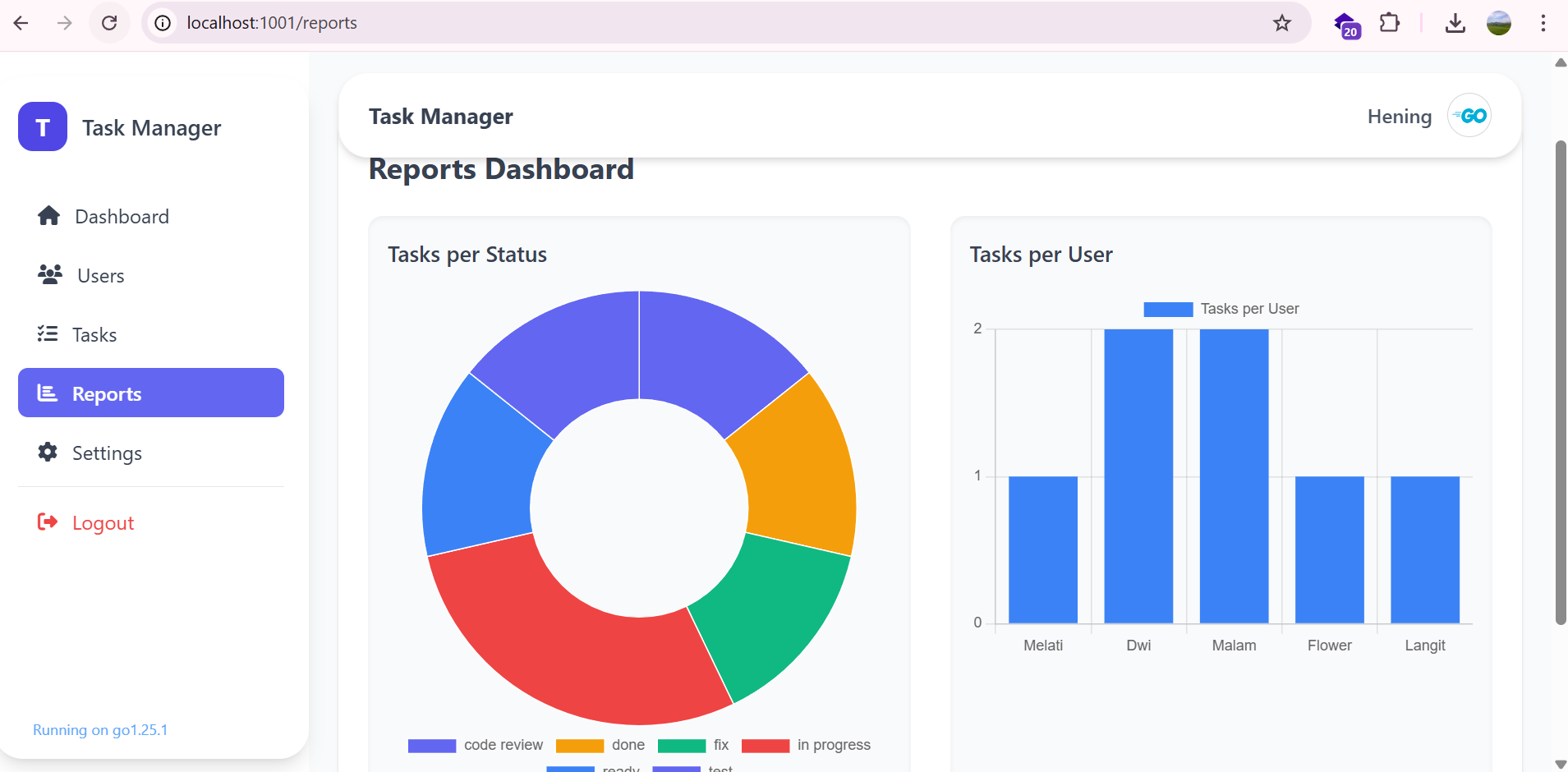Open the browser extensions puzzle icon
Viewport: 1568px width, 772px height.
point(1389,23)
